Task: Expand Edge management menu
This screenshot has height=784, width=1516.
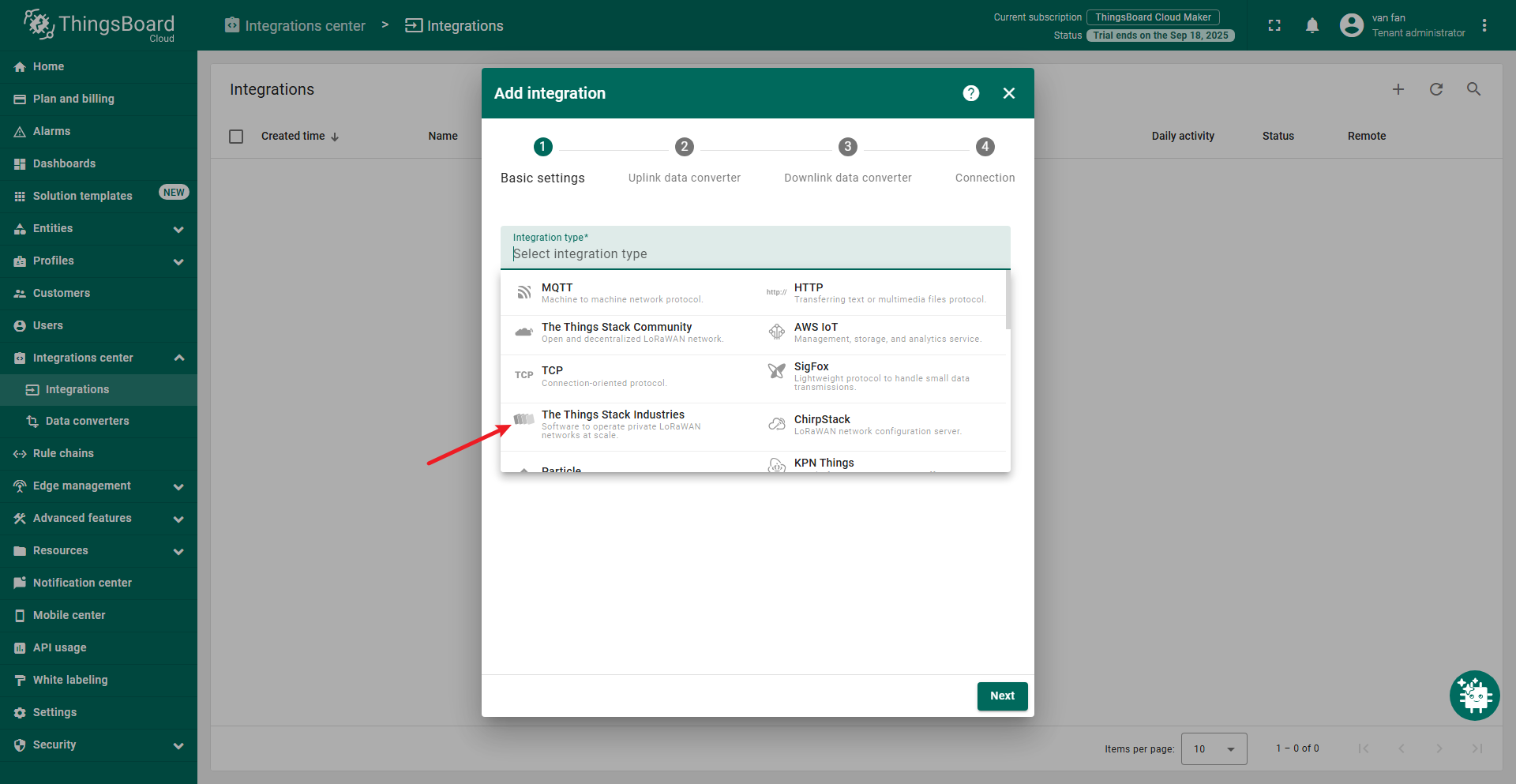Action: coord(98,486)
